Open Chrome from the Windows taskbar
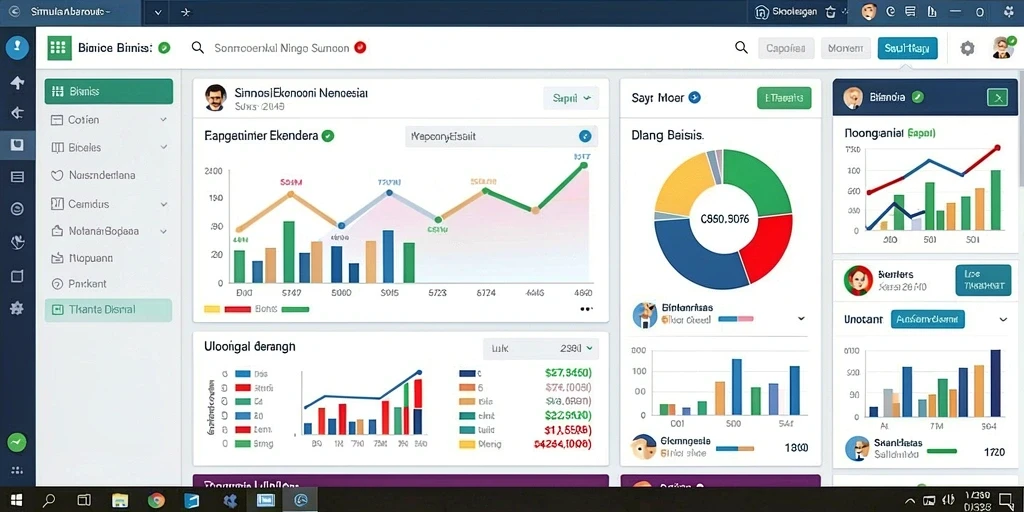 click(156, 500)
